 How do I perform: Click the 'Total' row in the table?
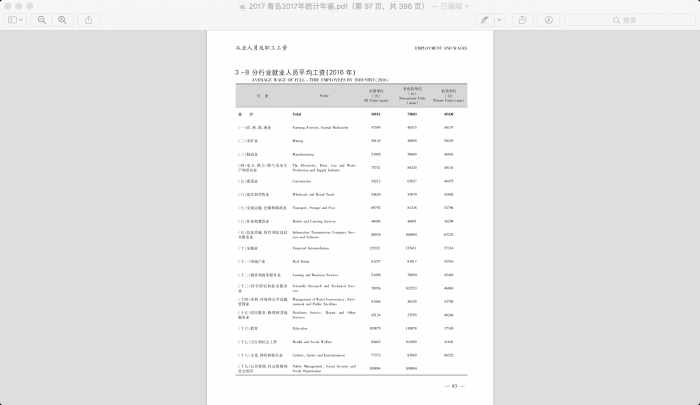pyautogui.click(x=298, y=115)
